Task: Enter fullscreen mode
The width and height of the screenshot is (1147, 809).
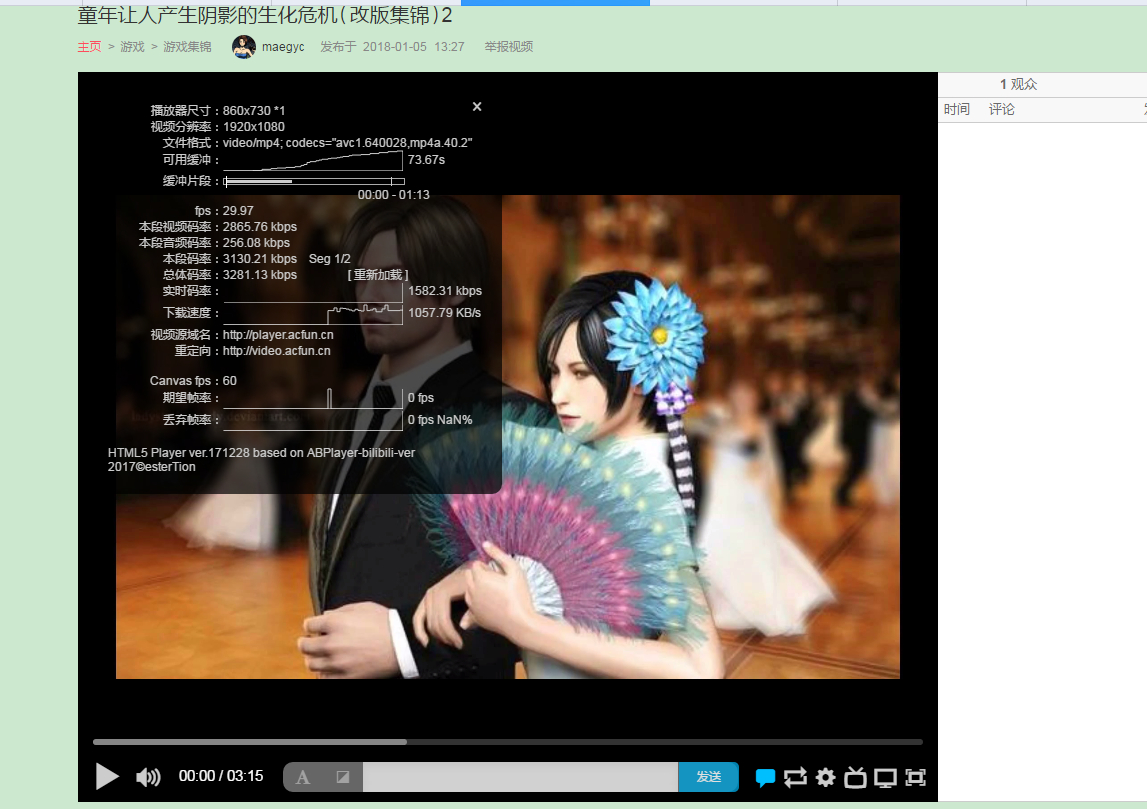Action: 915,777
